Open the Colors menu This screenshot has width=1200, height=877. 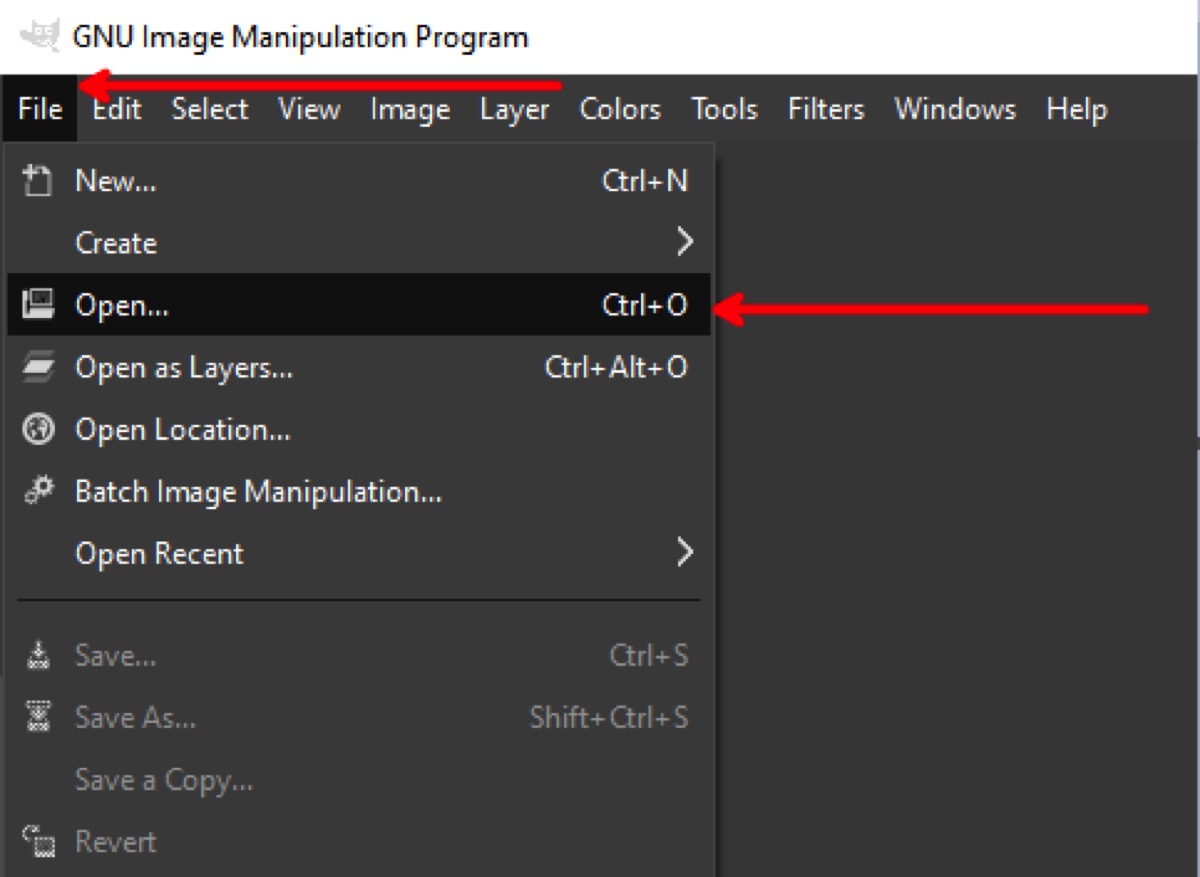click(620, 108)
